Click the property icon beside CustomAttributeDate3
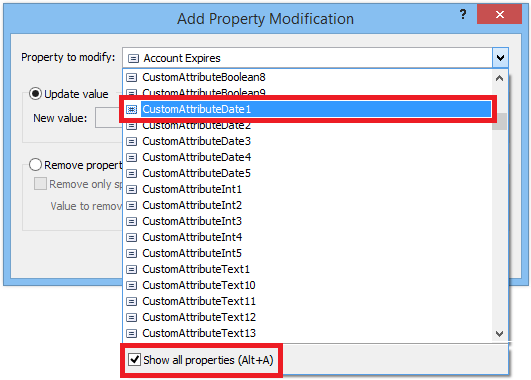 131,141
